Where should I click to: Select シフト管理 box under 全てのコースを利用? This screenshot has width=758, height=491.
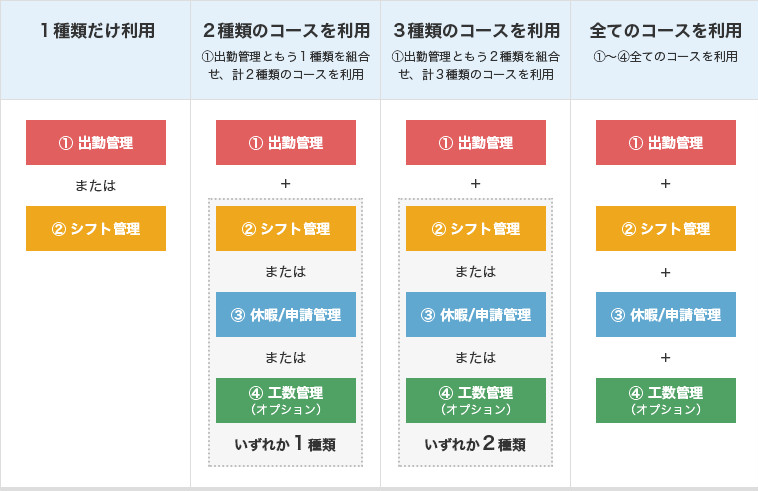666,229
